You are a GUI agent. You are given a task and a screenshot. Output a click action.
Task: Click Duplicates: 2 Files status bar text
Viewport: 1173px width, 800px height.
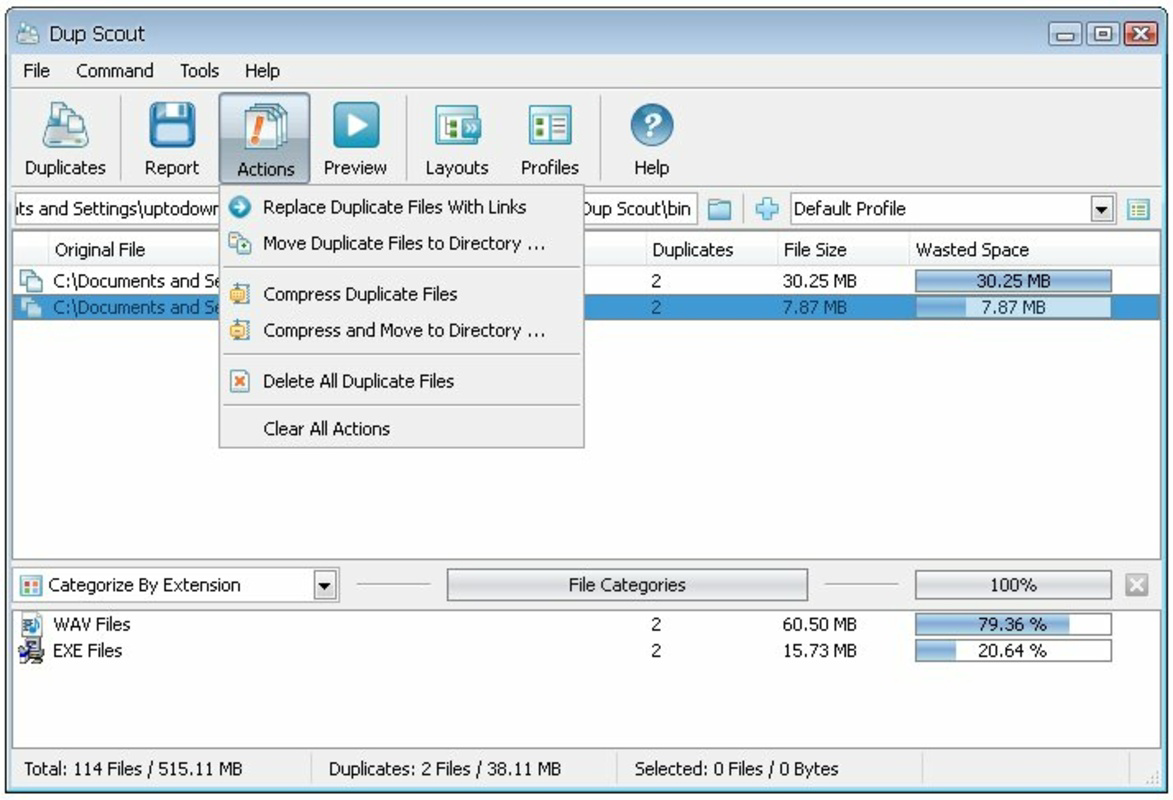(444, 769)
